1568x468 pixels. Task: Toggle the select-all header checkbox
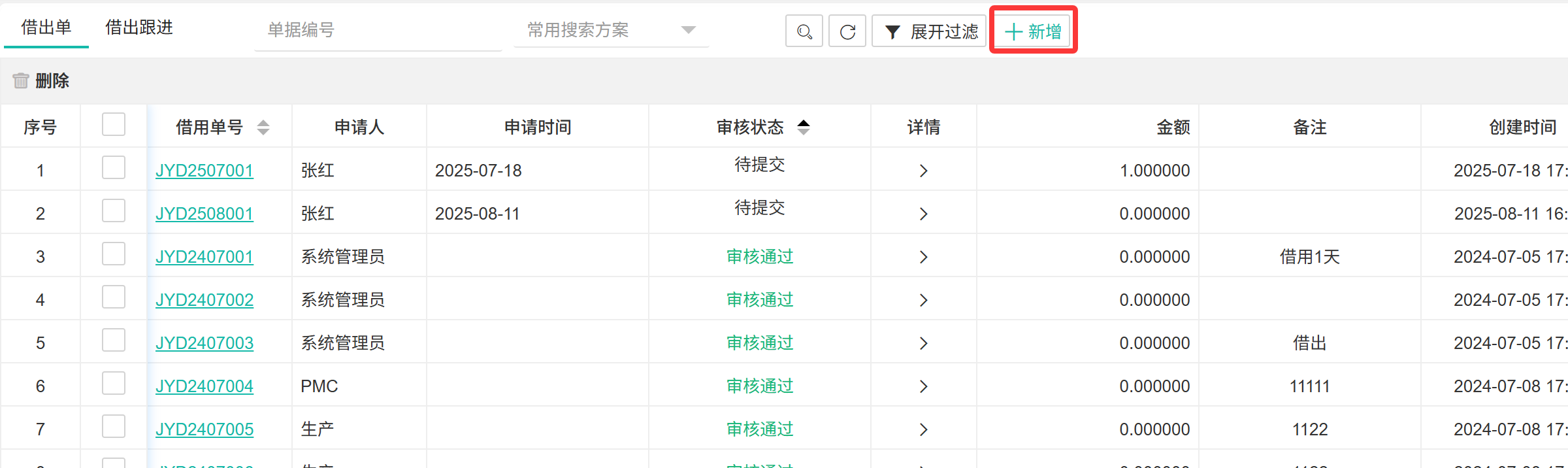[x=114, y=124]
